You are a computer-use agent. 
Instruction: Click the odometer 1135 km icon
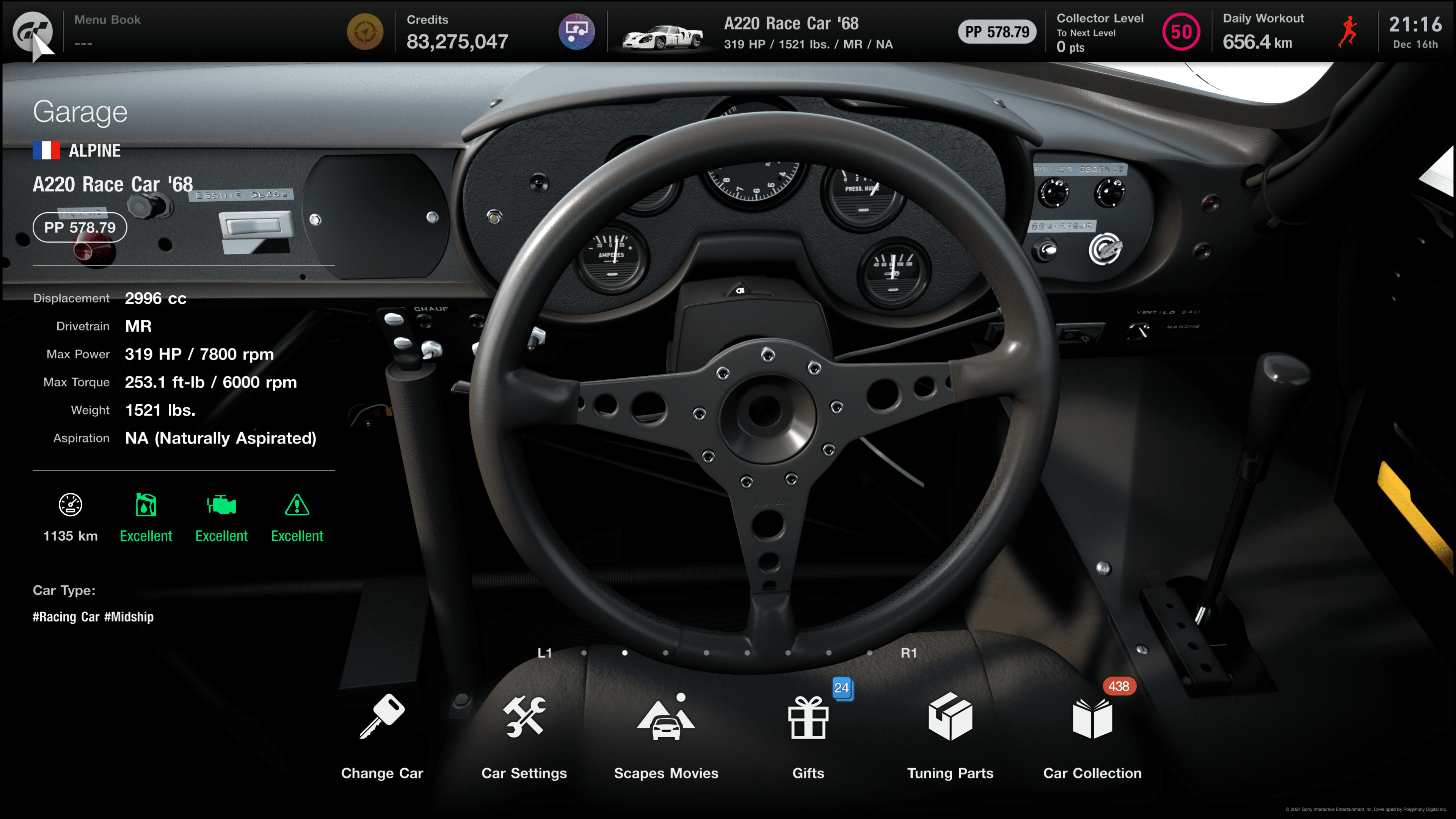71,505
